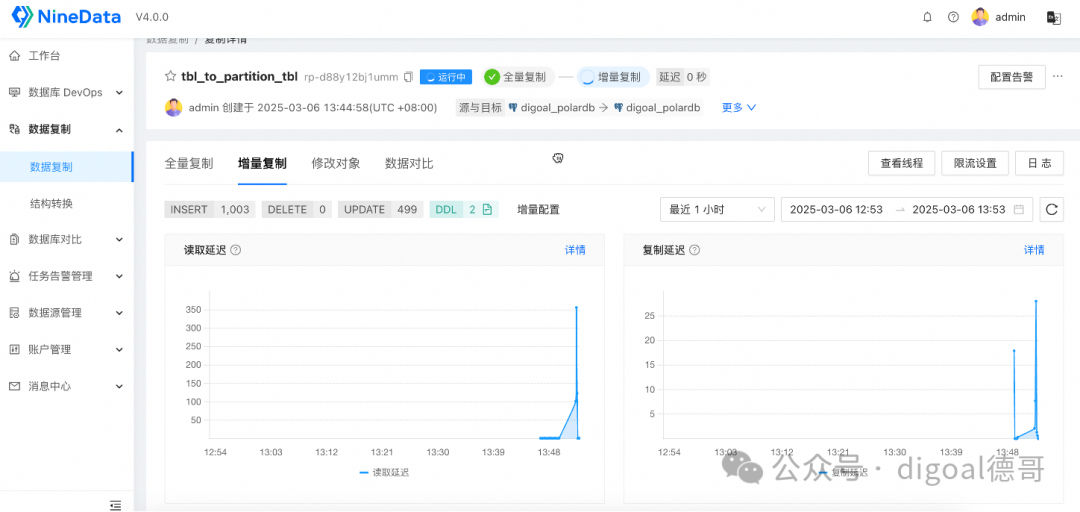The width and height of the screenshot is (1080, 512).
Task: Toggle the 读取延迟 chart legend entry
Action: coord(385,472)
